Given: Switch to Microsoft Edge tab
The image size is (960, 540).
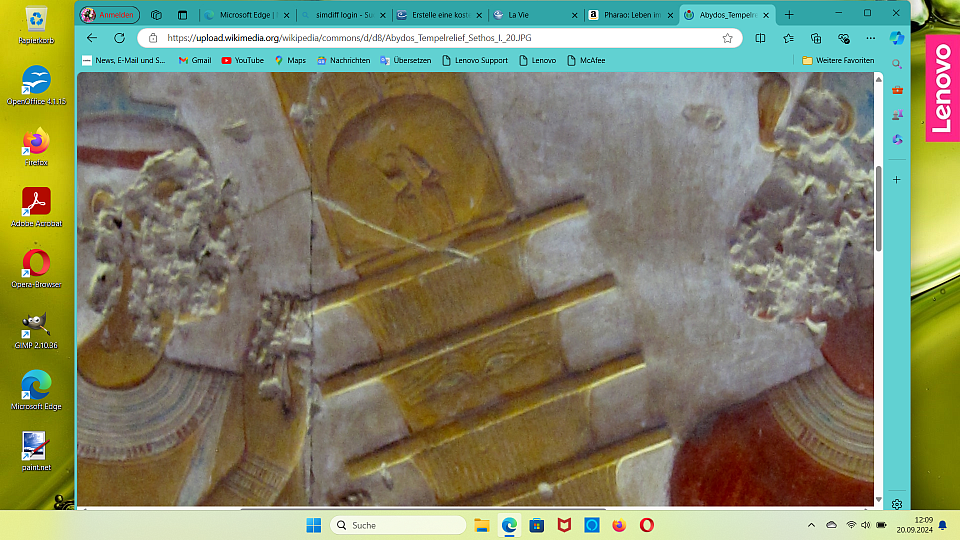Looking at the screenshot, I should (x=246, y=15).
